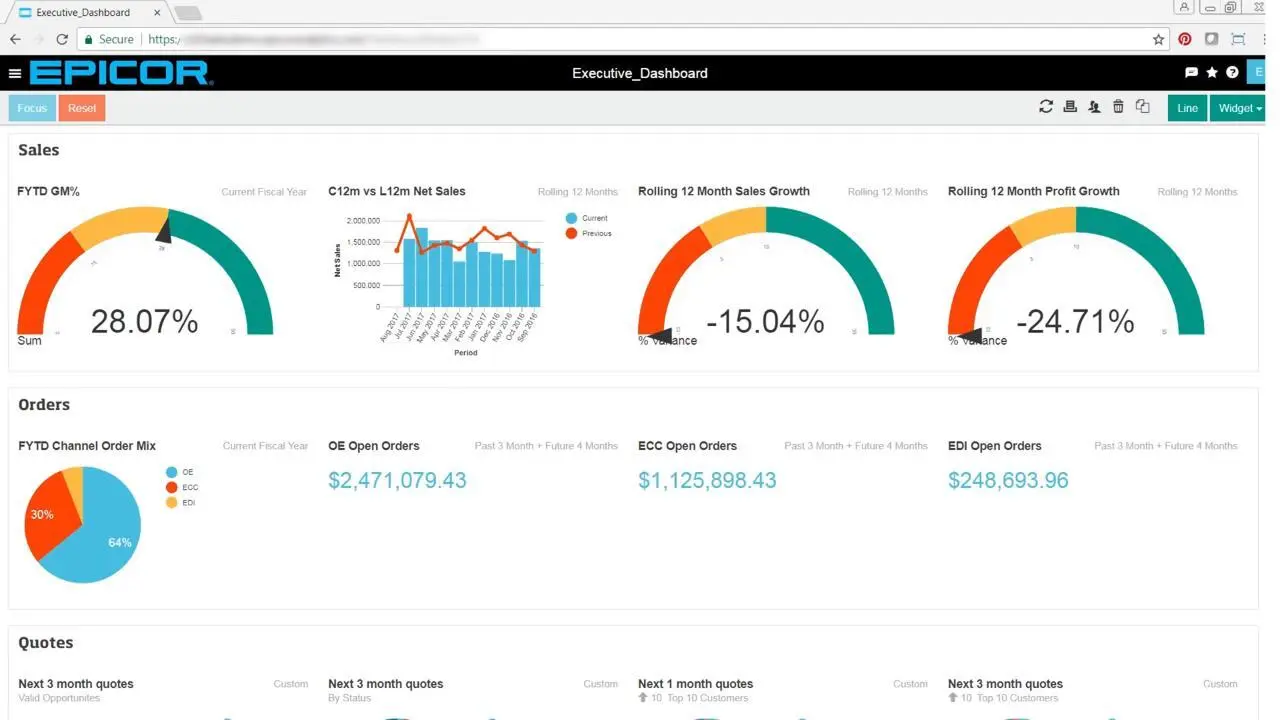Image resolution: width=1280 pixels, height=720 pixels.
Task: Open the user avatar menu in the header
Action: pos(1258,71)
